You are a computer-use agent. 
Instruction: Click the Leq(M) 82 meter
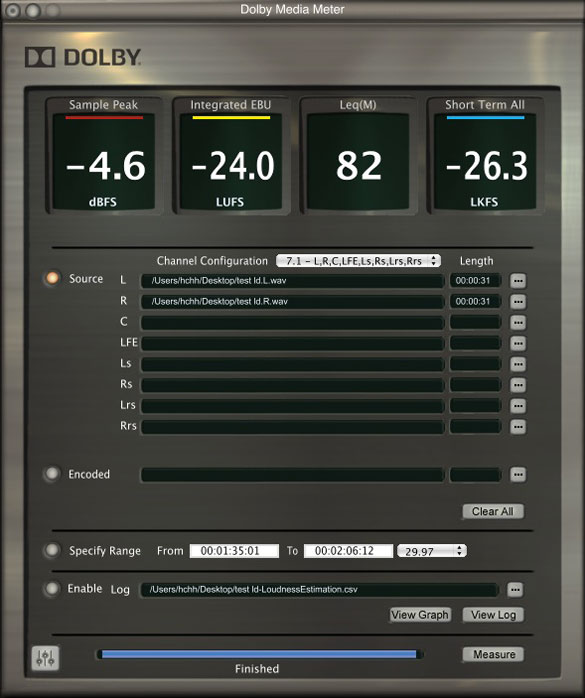click(x=358, y=161)
